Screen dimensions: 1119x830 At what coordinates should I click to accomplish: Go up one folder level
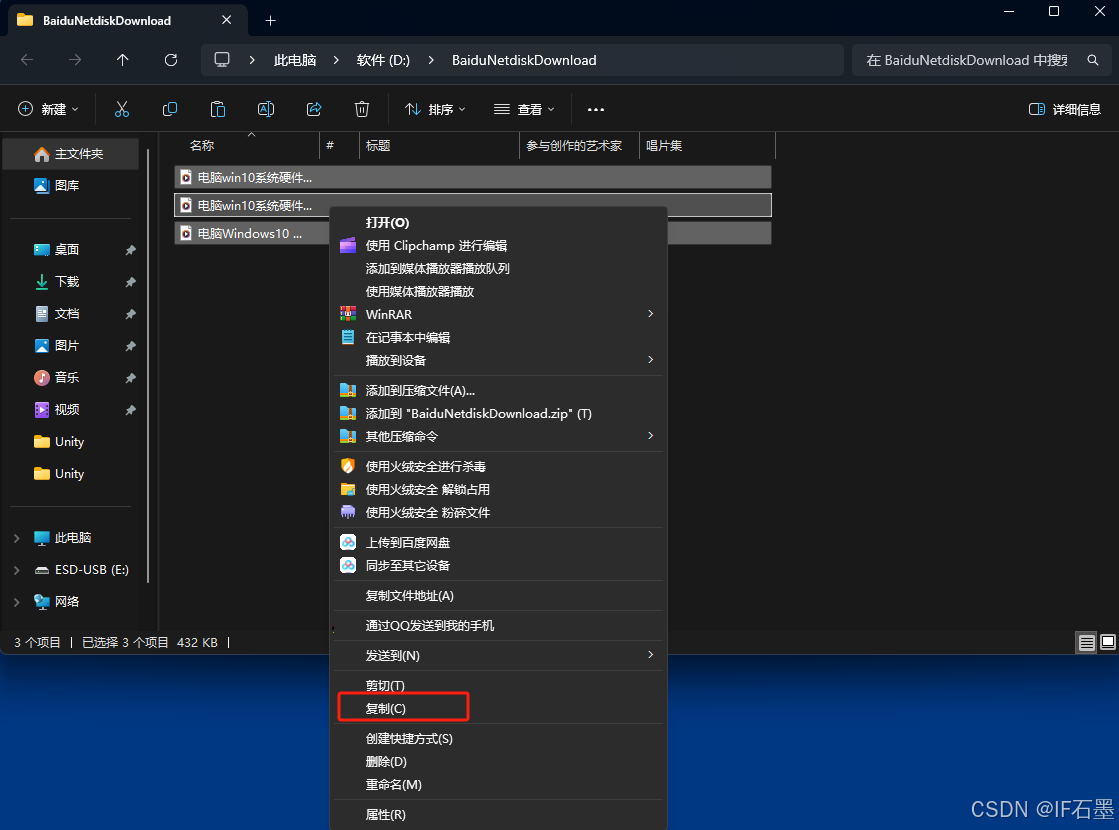pyautogui.click(x=123, y=60)
